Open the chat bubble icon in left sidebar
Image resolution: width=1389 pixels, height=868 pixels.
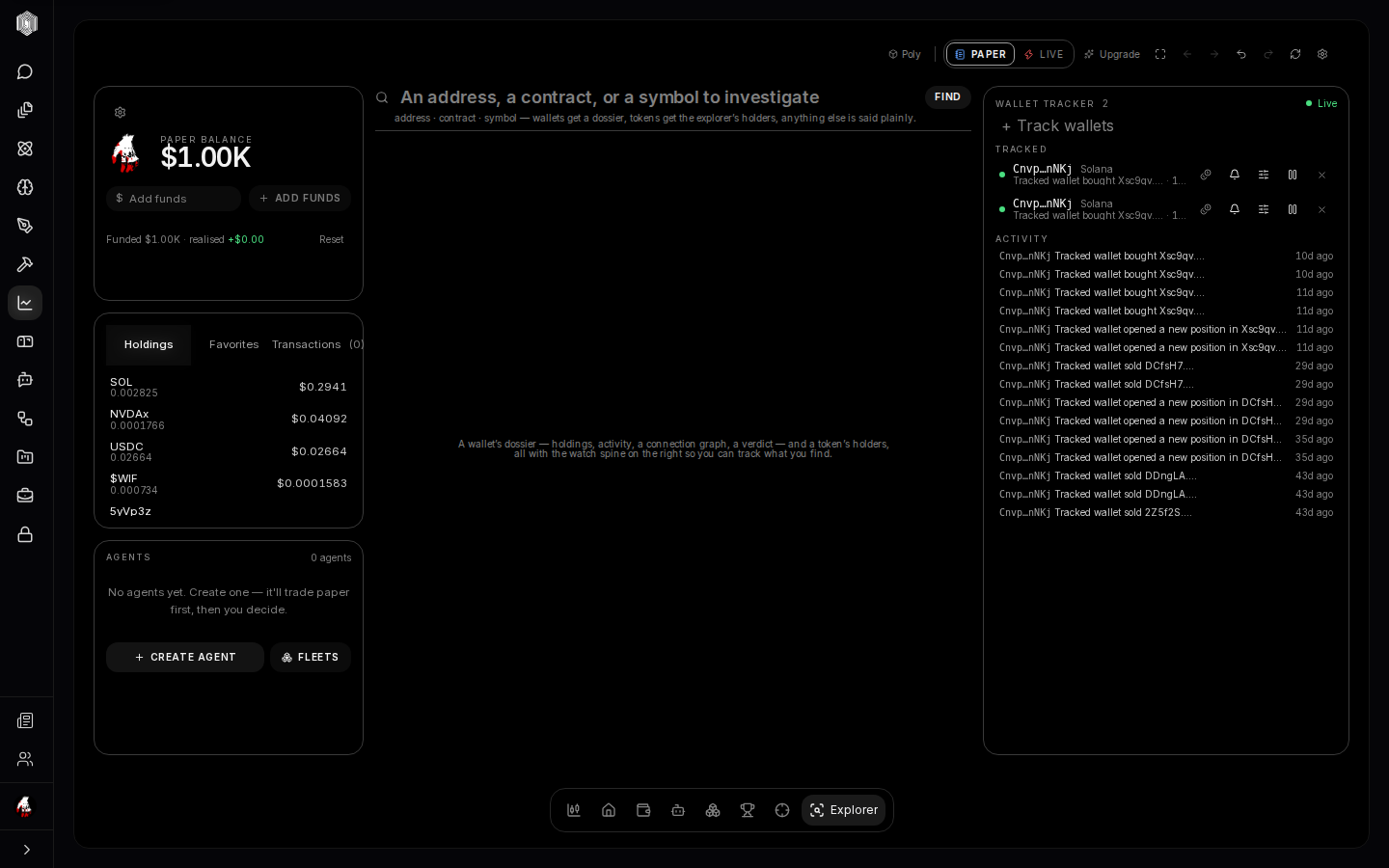click(25, 71)
